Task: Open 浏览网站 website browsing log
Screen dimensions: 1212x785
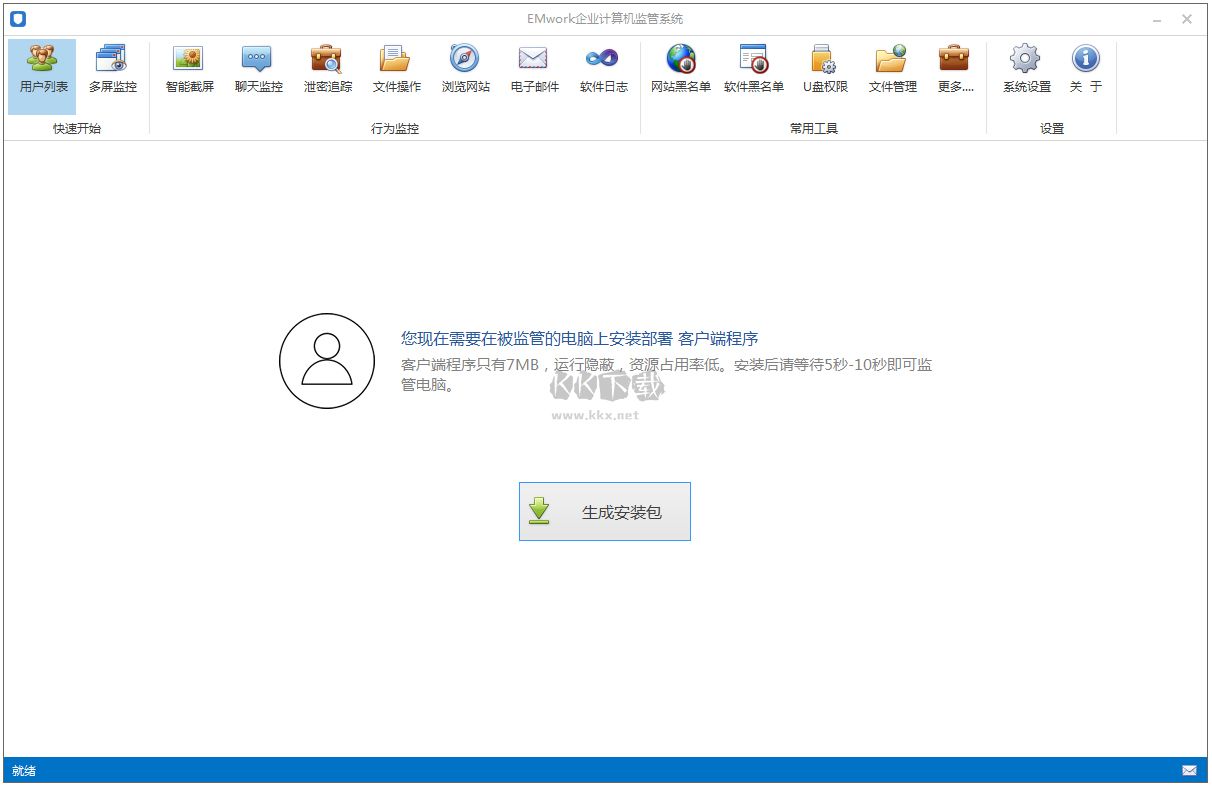Action: 465,70
